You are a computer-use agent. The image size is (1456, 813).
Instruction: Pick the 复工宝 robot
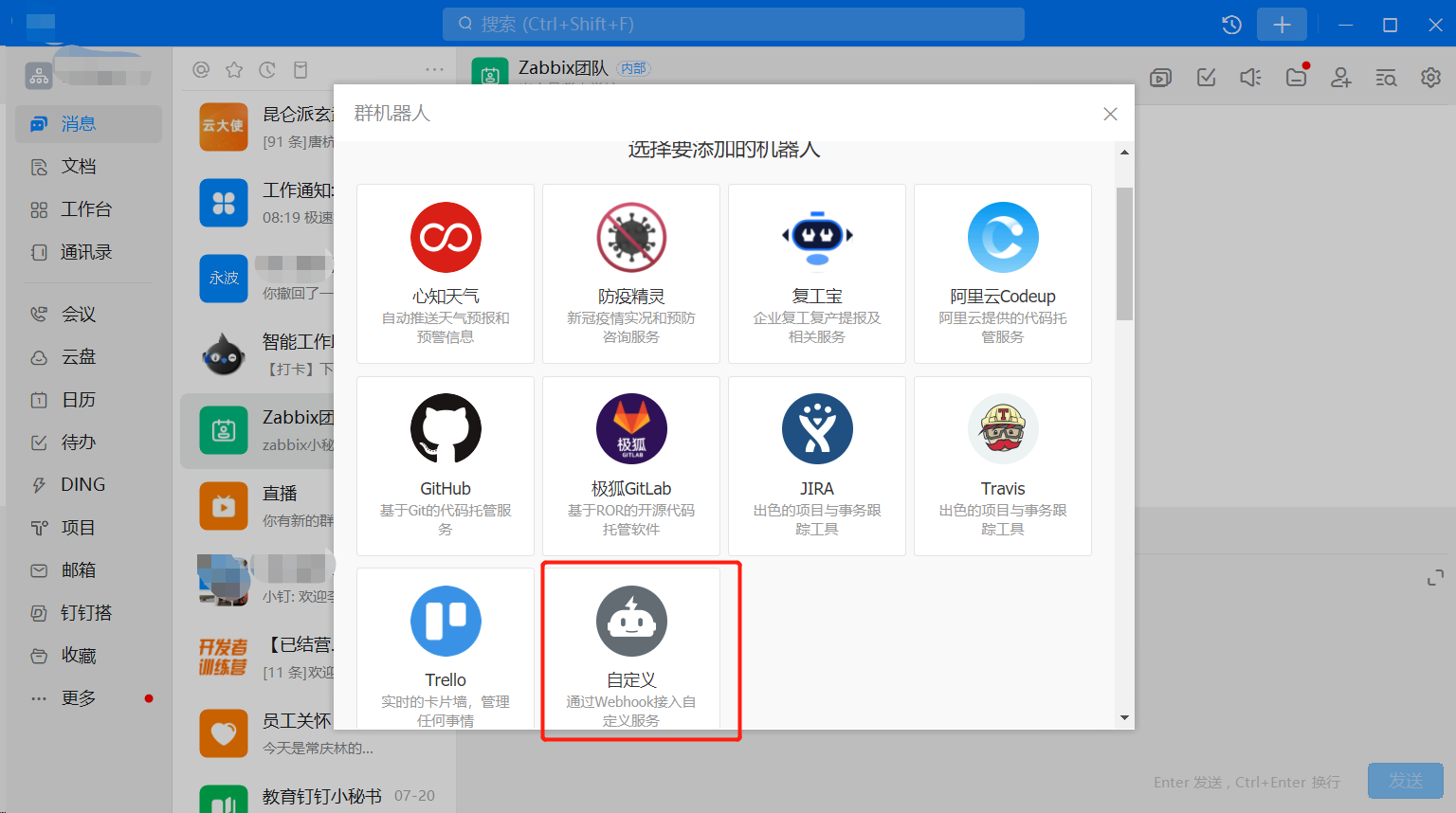[x=817, y=274]
